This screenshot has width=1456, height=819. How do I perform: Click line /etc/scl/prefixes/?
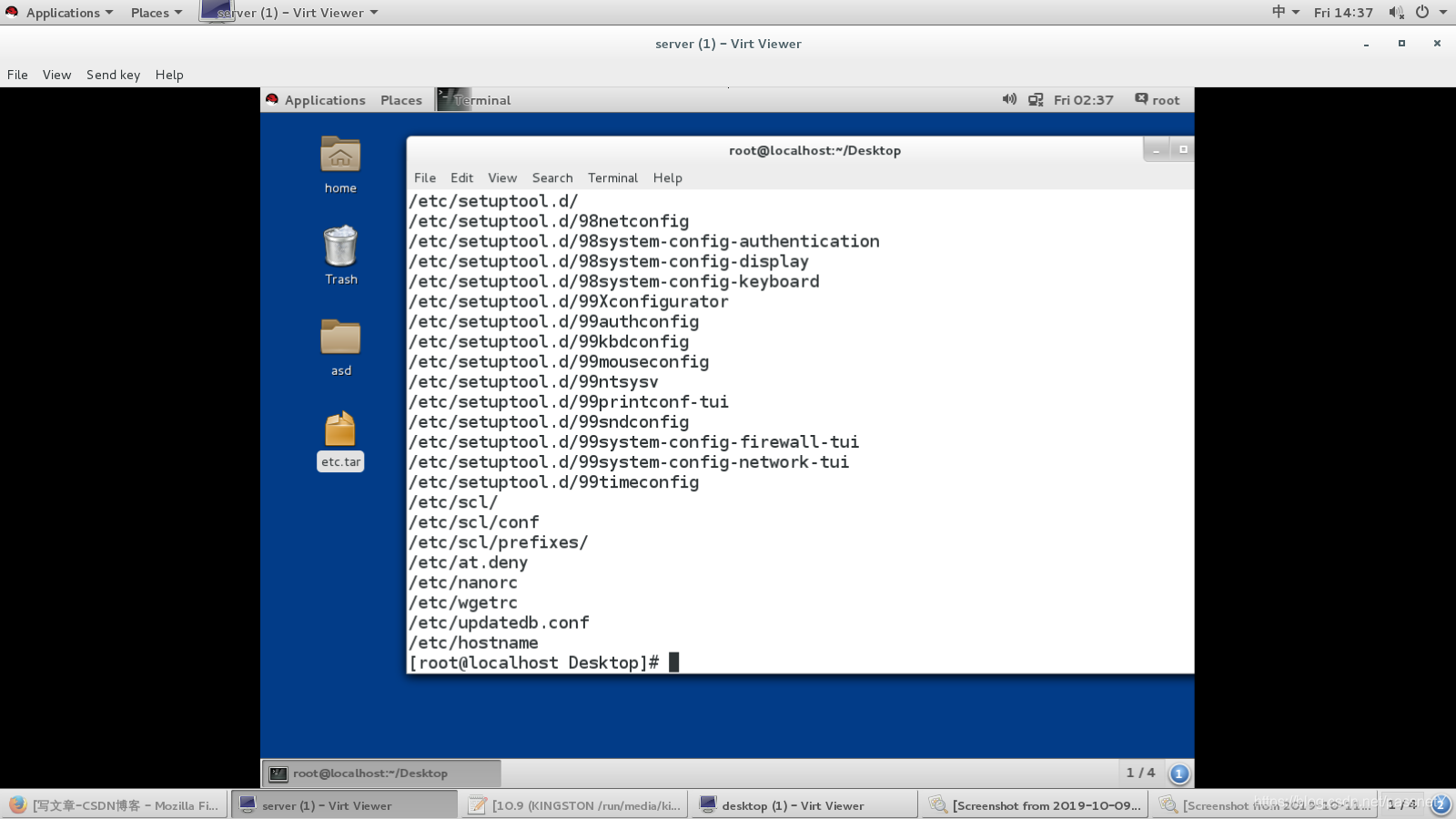click(499, 542)
